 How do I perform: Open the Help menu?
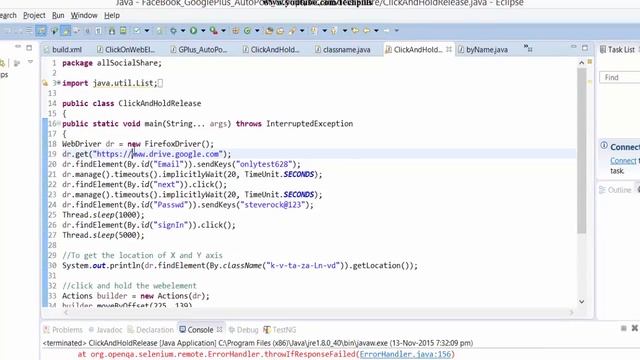click(112, 15)
